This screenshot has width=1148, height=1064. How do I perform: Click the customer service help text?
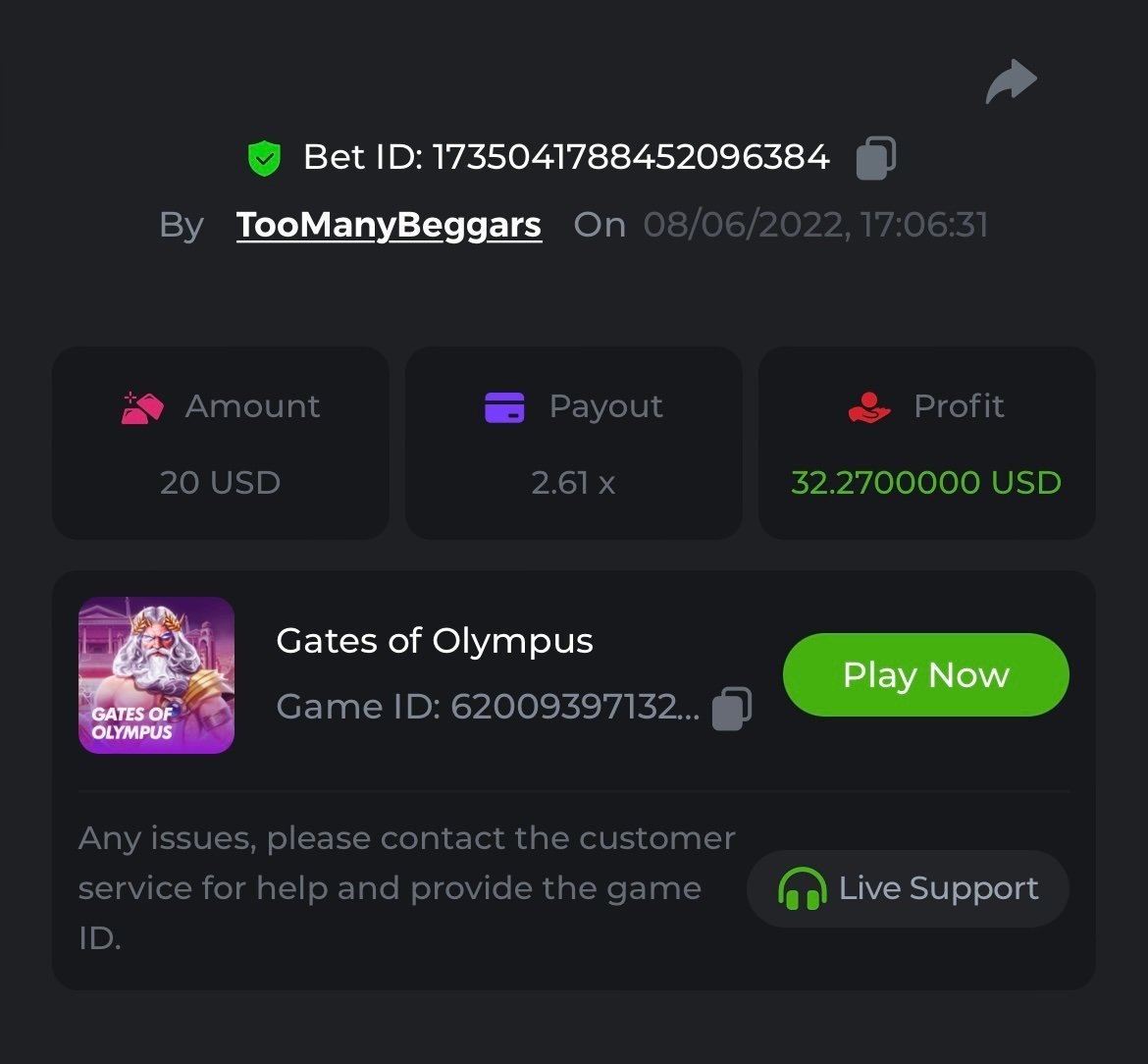(x=405, y=888)
